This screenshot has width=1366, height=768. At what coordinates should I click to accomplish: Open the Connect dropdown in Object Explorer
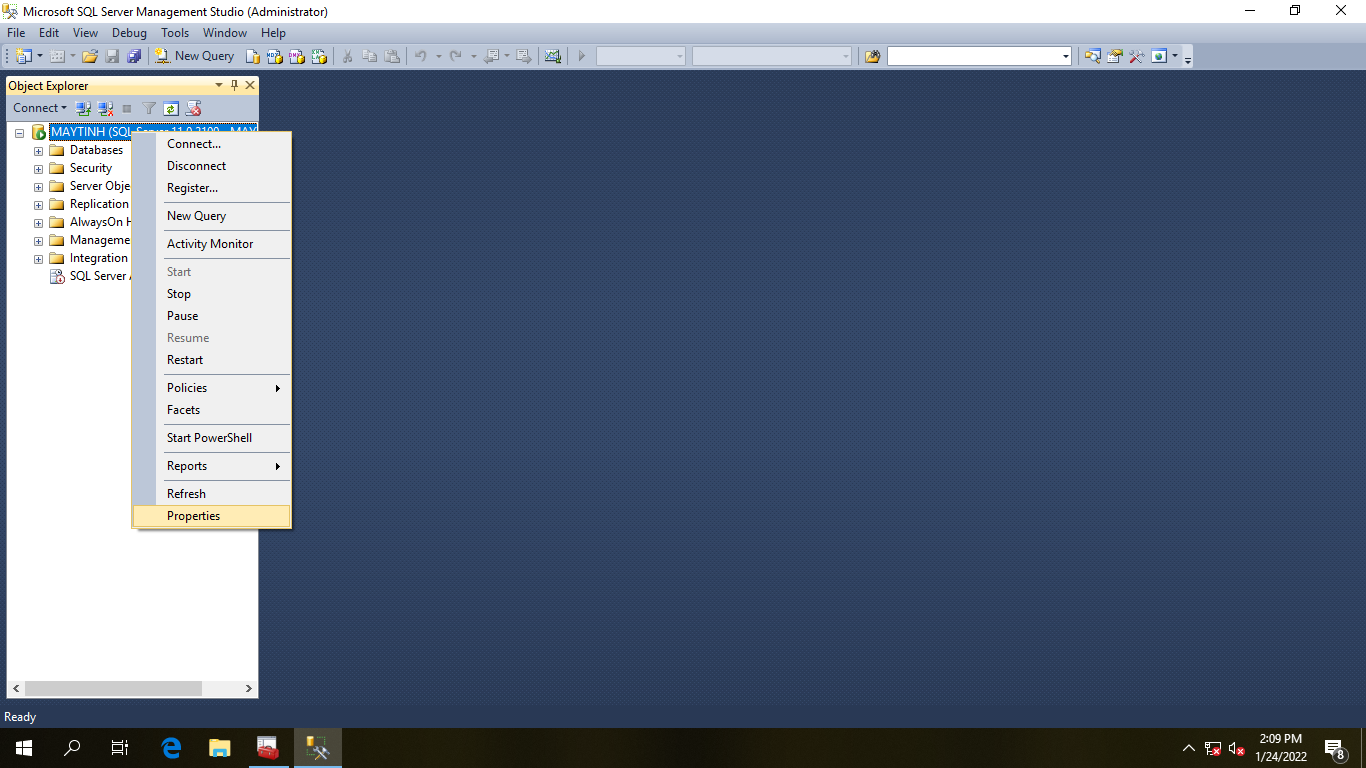[x=40, y=108]
